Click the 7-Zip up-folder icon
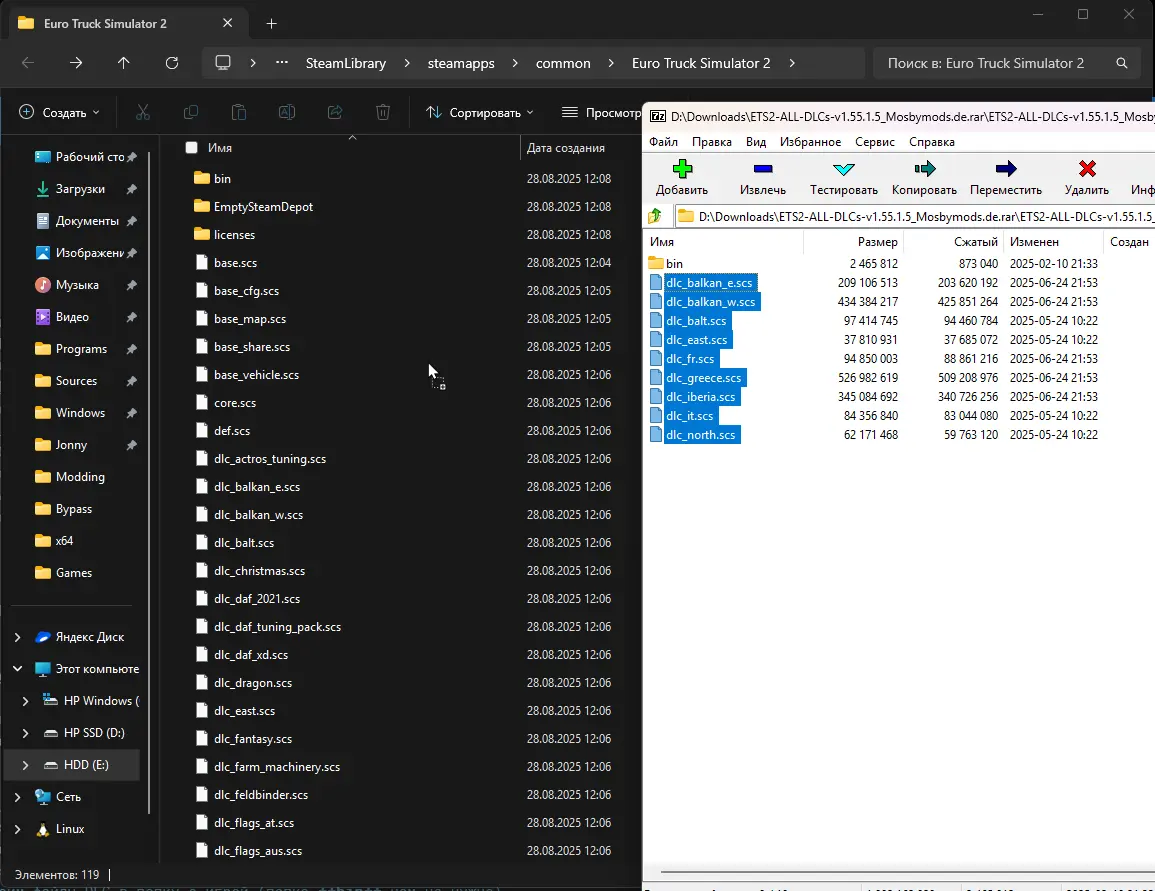The width and height of the screenshot is (1155, 891). point(655,216)
